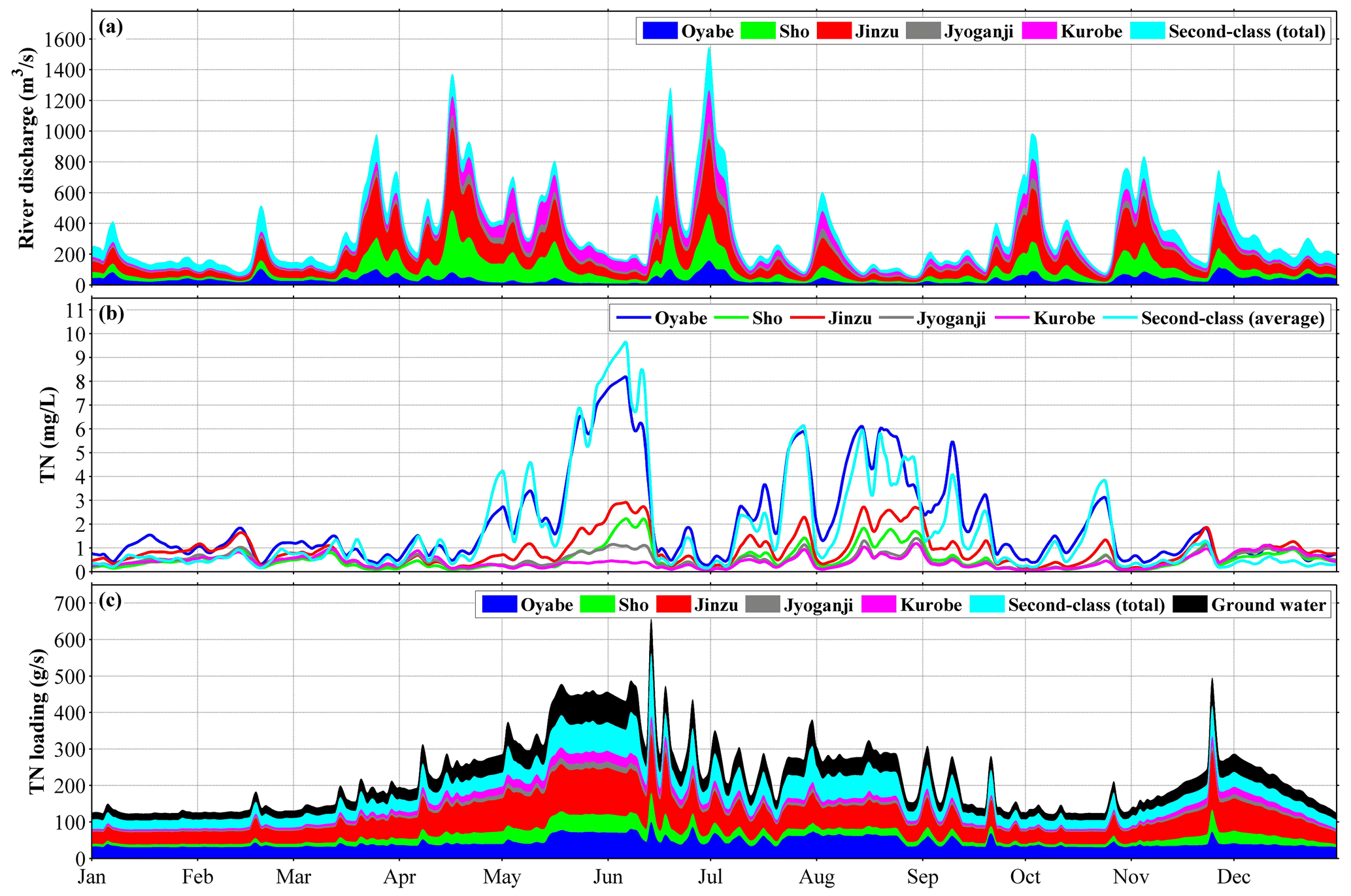Click the gray Jyoganji swatch in panel (c) legend
This screenshot has width=1351, height=896.
pyautogui.click(x=763, y=605)
